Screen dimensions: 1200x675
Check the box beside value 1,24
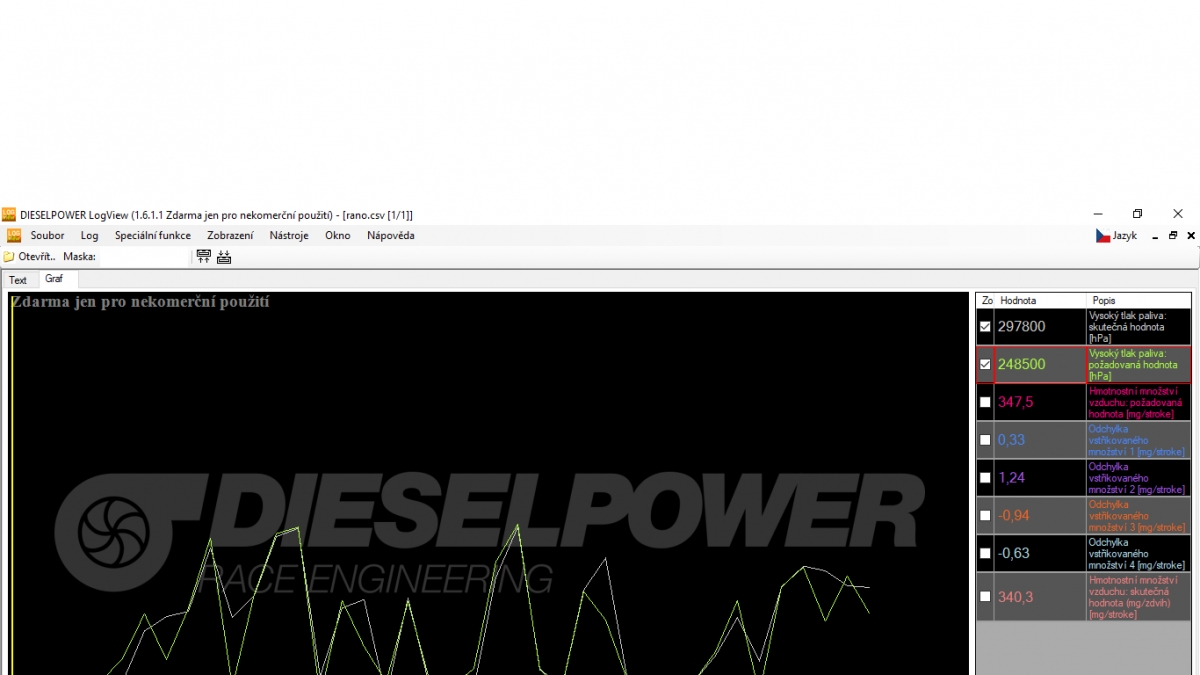click(x=985, y=478)
